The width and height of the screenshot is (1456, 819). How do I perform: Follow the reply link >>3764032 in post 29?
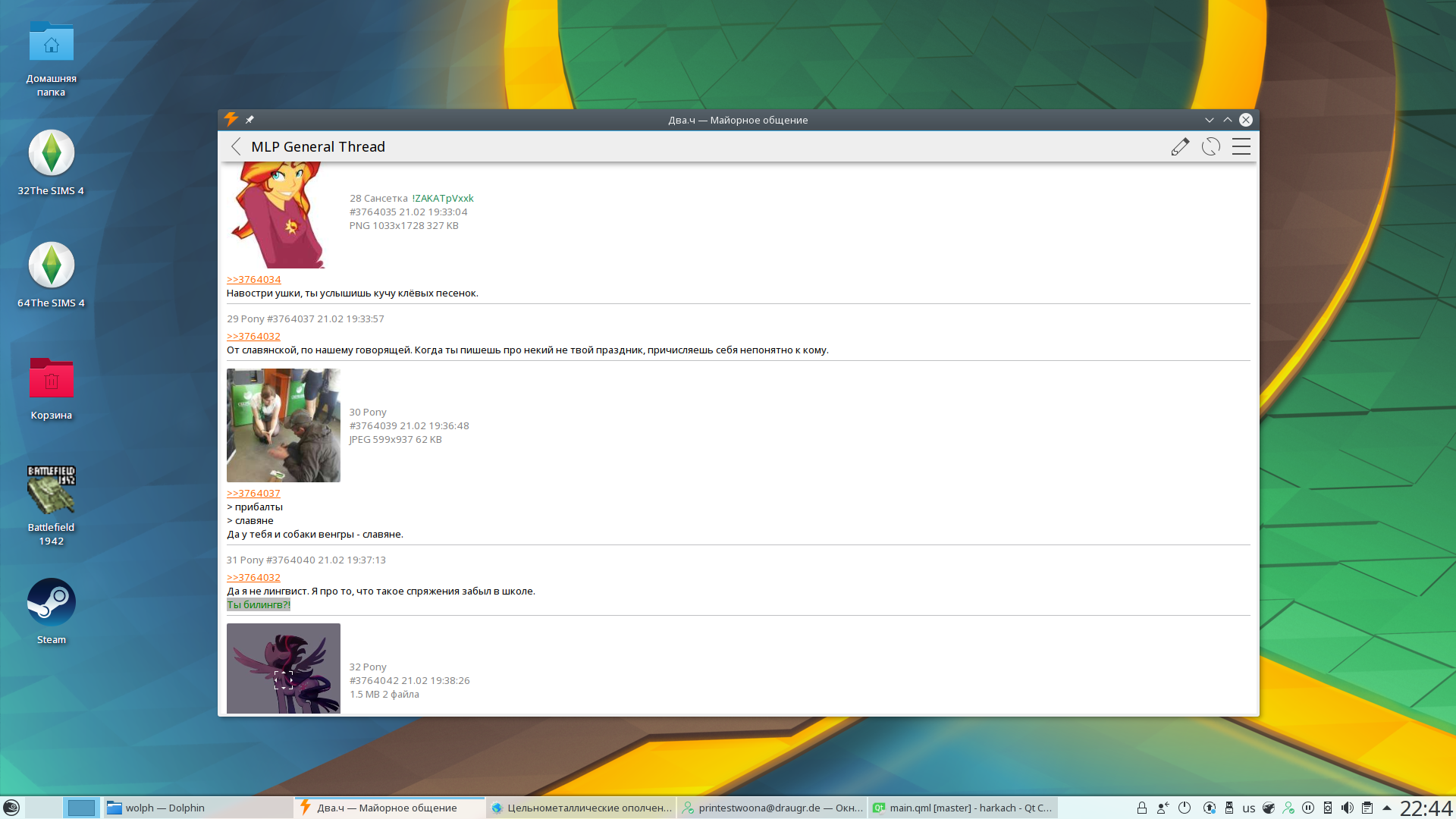253,336
